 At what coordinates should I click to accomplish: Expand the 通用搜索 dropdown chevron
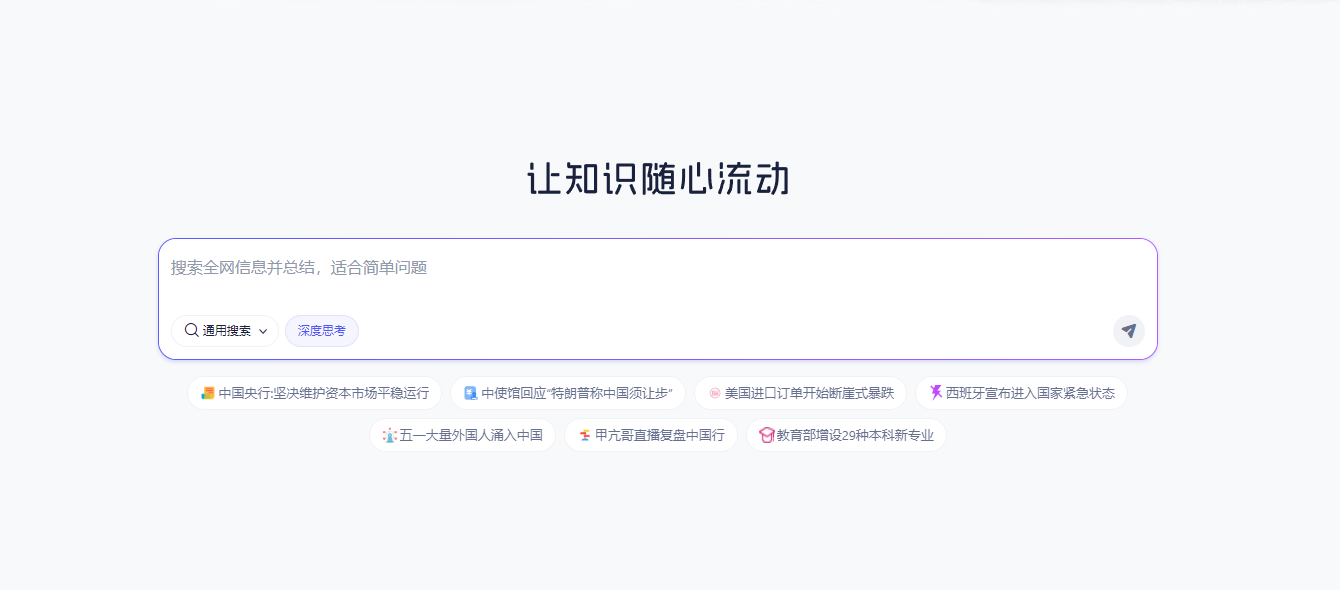point(263,331)
